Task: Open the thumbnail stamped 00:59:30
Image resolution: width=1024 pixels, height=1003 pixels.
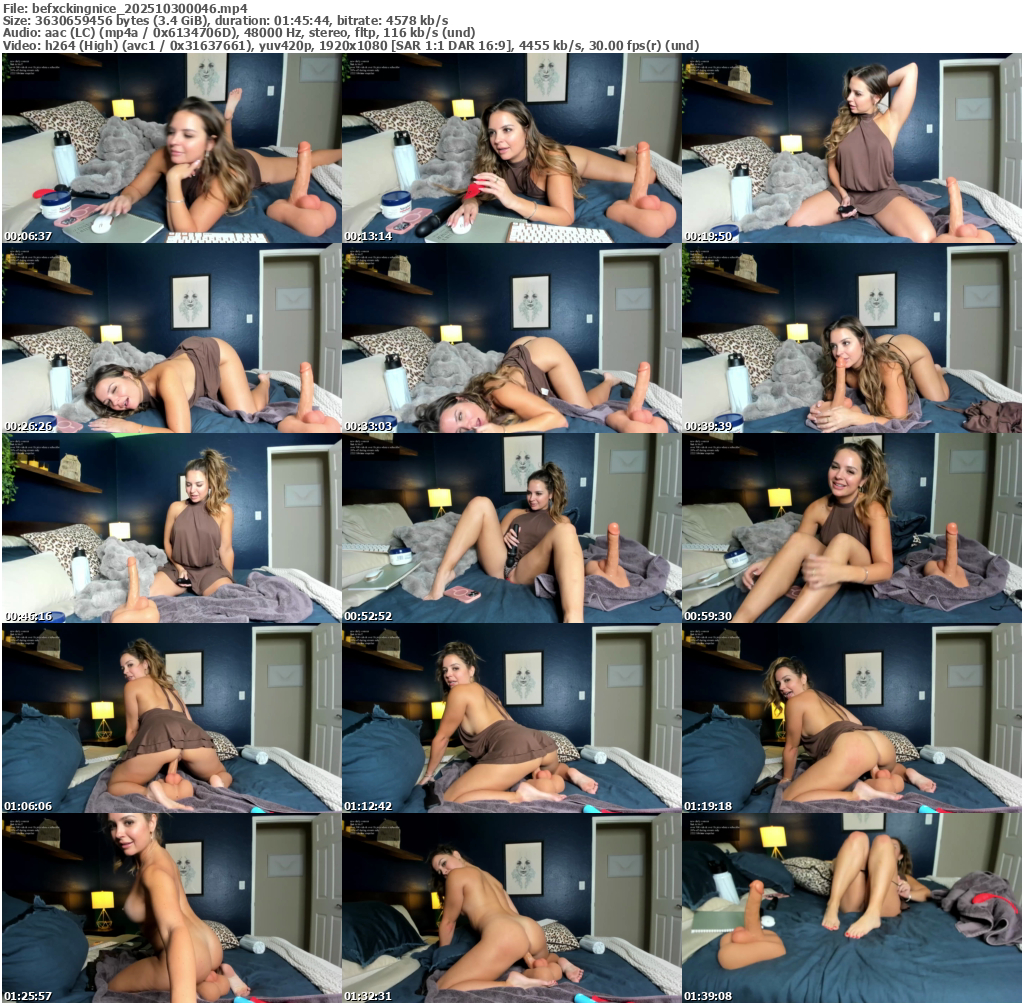Action: (852, 528)
